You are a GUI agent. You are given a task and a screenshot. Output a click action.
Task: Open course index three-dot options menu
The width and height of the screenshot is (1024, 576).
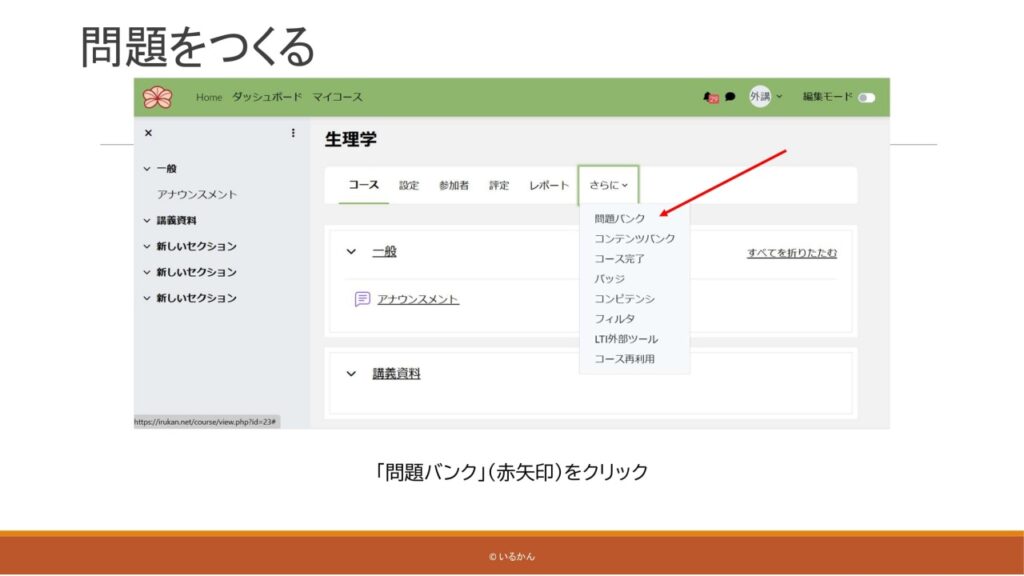pyautogui.click(x=293, y=133)
